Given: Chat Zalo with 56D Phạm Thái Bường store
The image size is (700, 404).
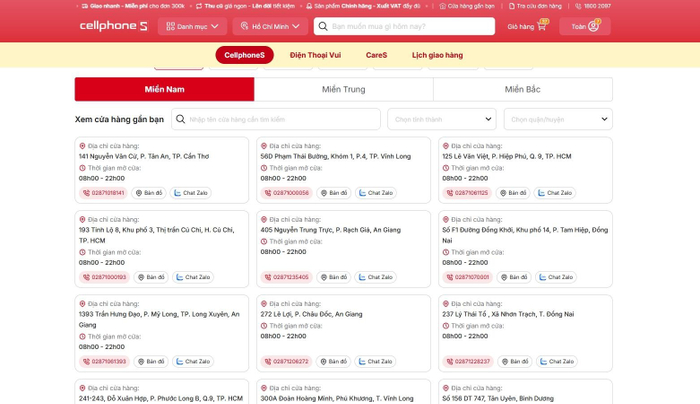Looking at the screenshot, I should tap(376, 193).
